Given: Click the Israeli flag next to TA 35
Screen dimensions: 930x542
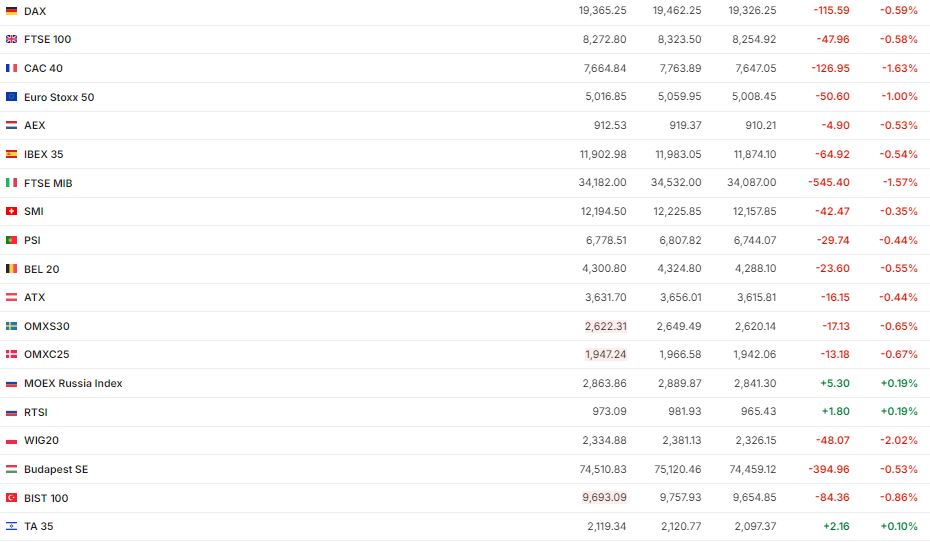Looking at the screenshot, I should [x=11, y=527].
